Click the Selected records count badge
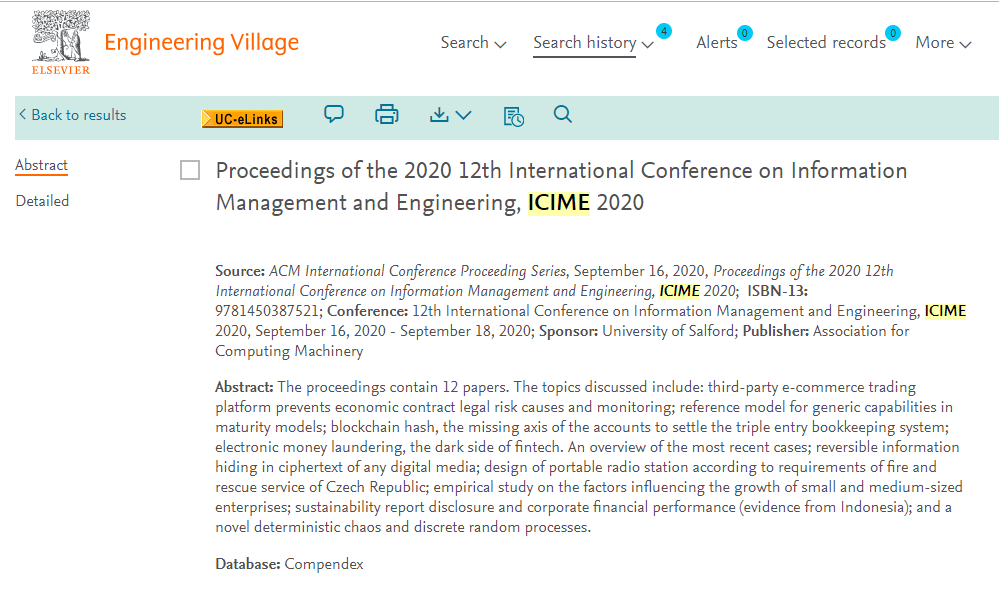The width and height of the screenshot is (999, 599). [x=893, y=32]
